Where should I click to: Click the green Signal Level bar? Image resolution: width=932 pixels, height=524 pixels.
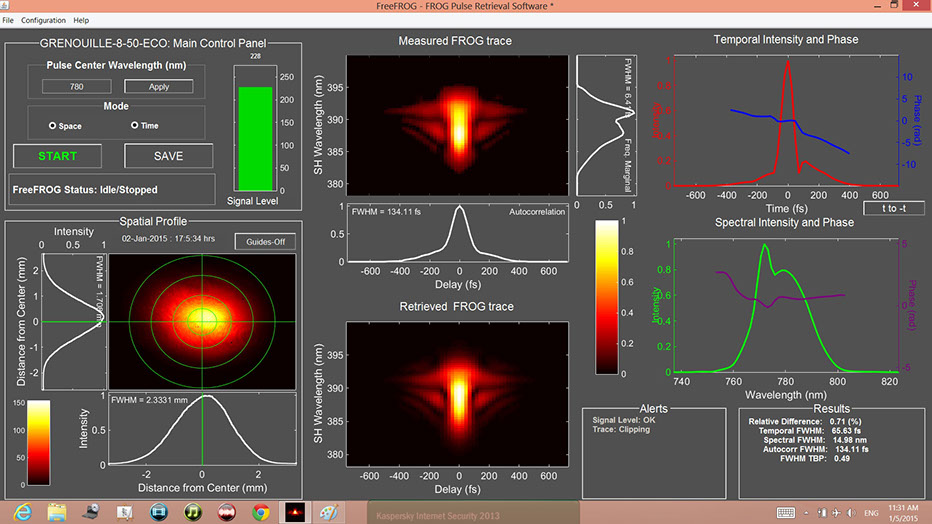pos(254,138)
